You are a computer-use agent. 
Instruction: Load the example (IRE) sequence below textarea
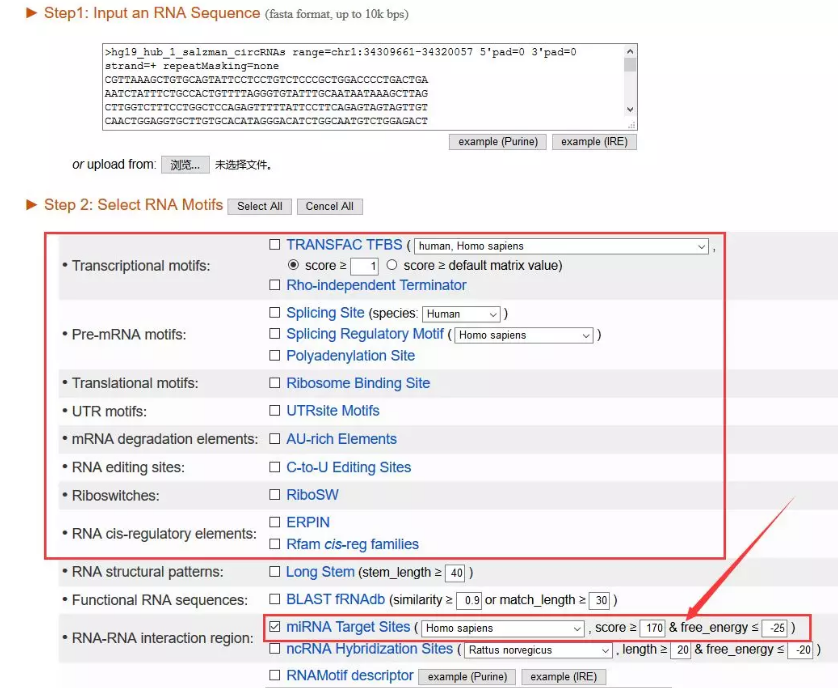(x=594, y=142)
